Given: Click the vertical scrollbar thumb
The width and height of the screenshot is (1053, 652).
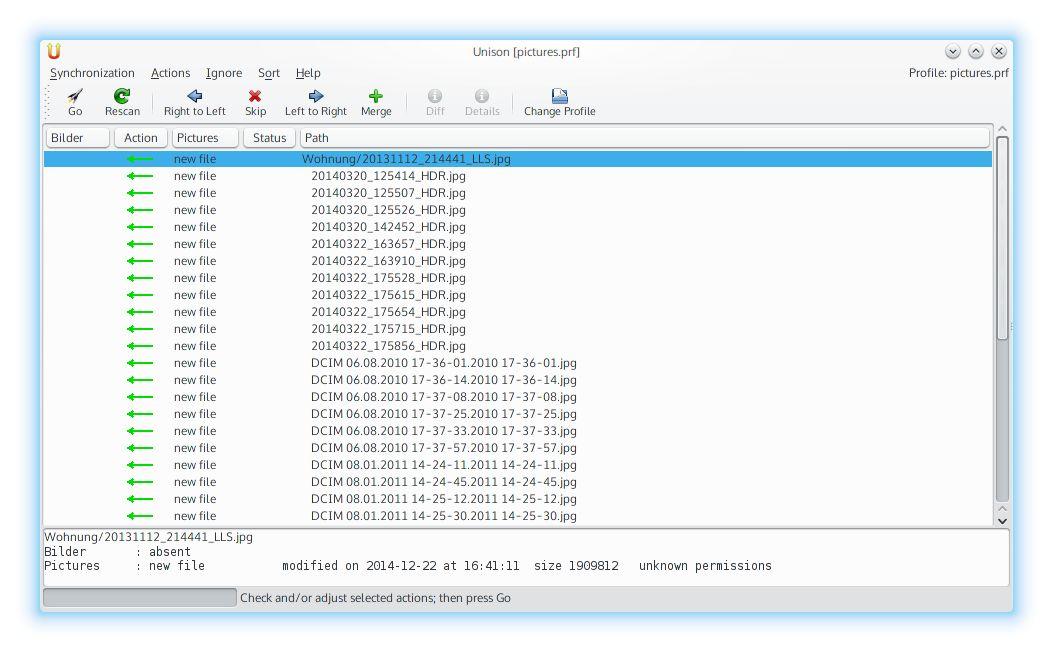Looking at the screenshot, I should 1002,238.
